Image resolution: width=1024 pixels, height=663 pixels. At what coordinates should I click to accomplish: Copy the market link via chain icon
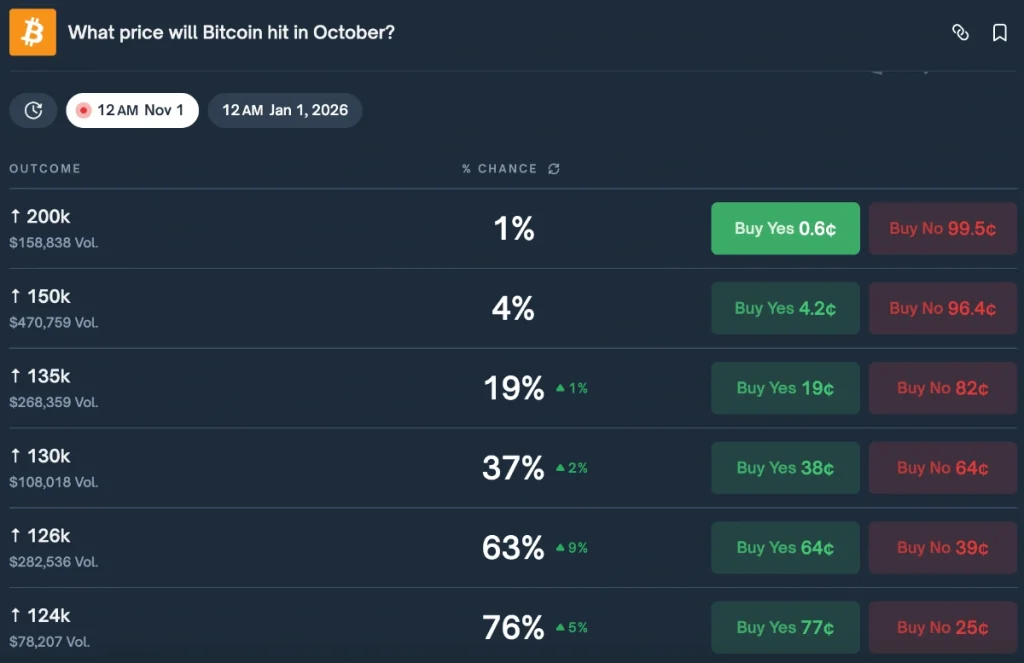tap(961, 32)
